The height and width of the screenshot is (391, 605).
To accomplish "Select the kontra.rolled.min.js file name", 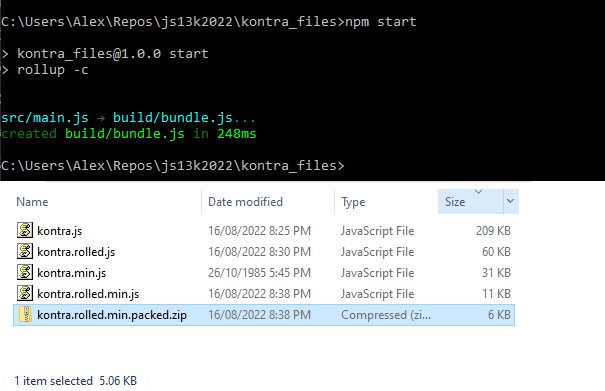I will tap(88, 294).
